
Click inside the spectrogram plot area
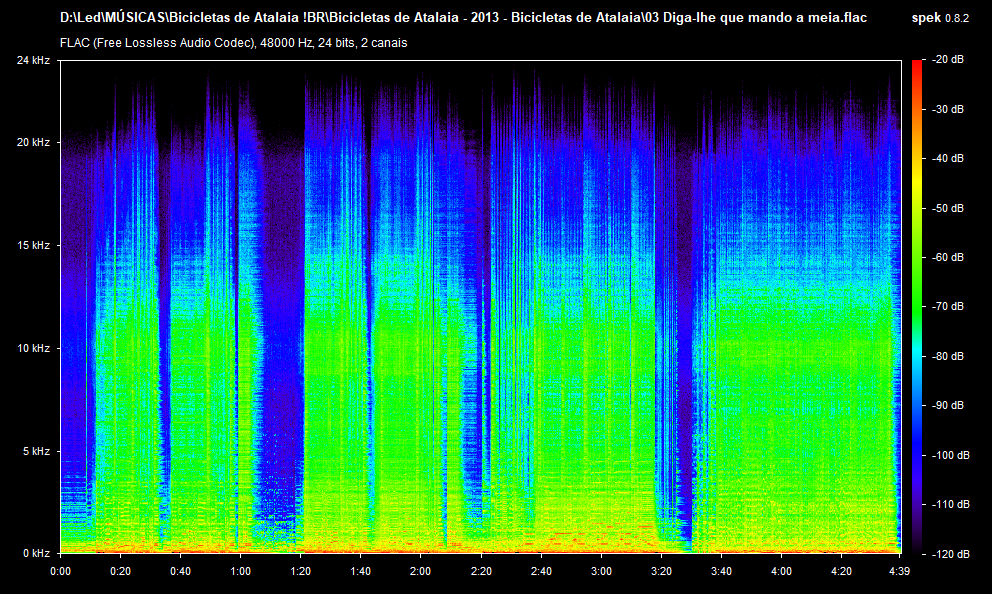481,307
